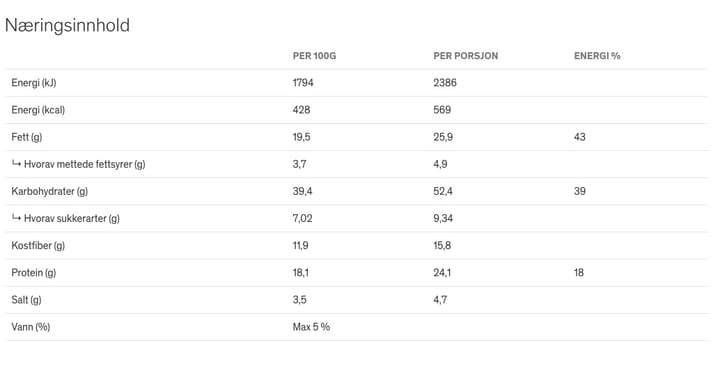Click the Kostfiber (g) row label
720x368 pixels.
tap(38, 246)
